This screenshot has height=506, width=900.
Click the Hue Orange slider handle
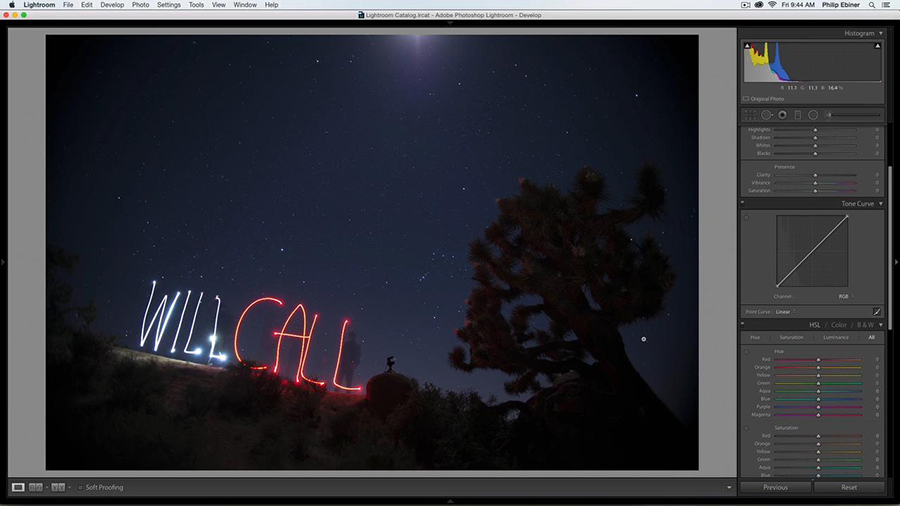coord(818,367)
